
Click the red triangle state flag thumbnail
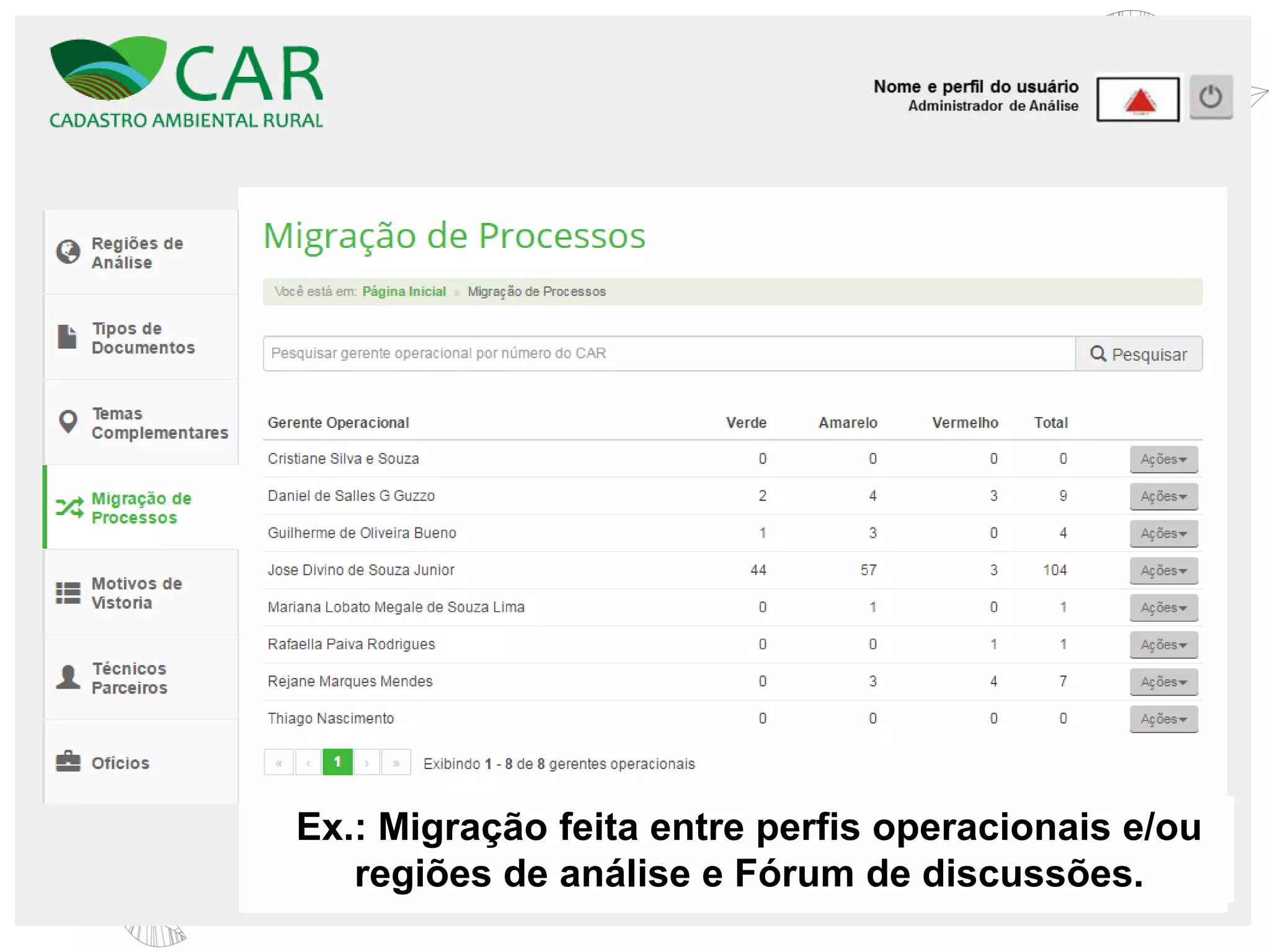[x=1138, y=99]
